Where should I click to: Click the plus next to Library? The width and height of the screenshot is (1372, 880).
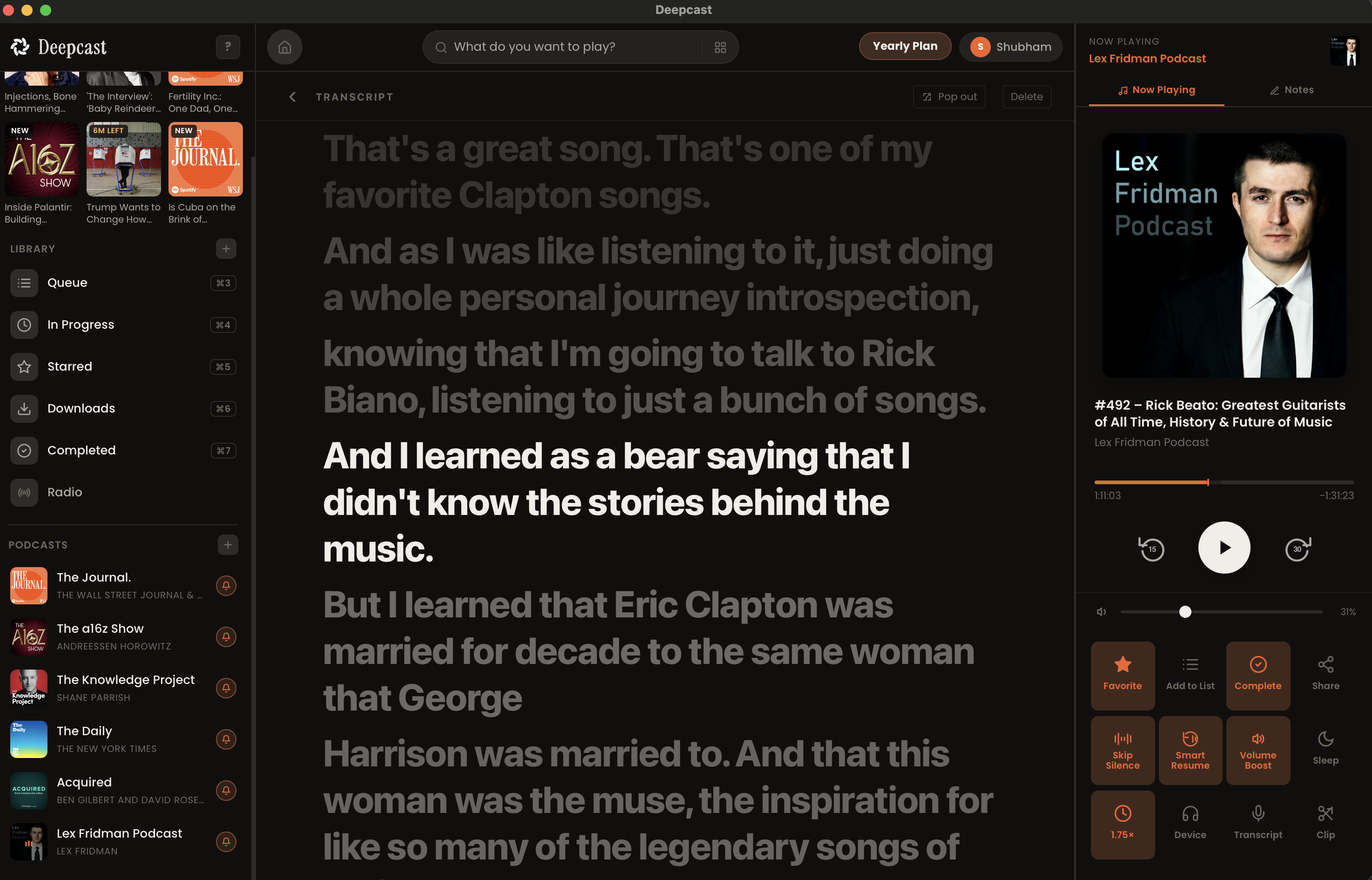pos(226,249)
